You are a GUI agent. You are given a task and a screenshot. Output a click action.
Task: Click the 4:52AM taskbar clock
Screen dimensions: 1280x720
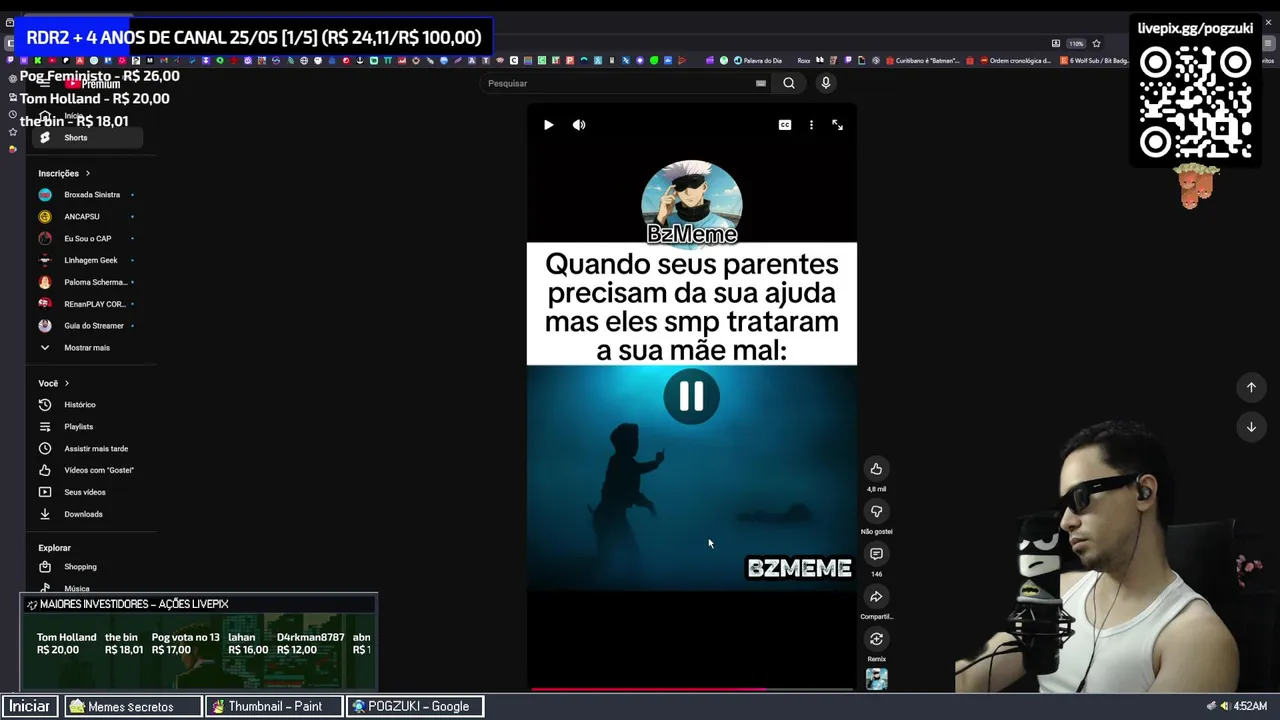tap(1250, 706)
